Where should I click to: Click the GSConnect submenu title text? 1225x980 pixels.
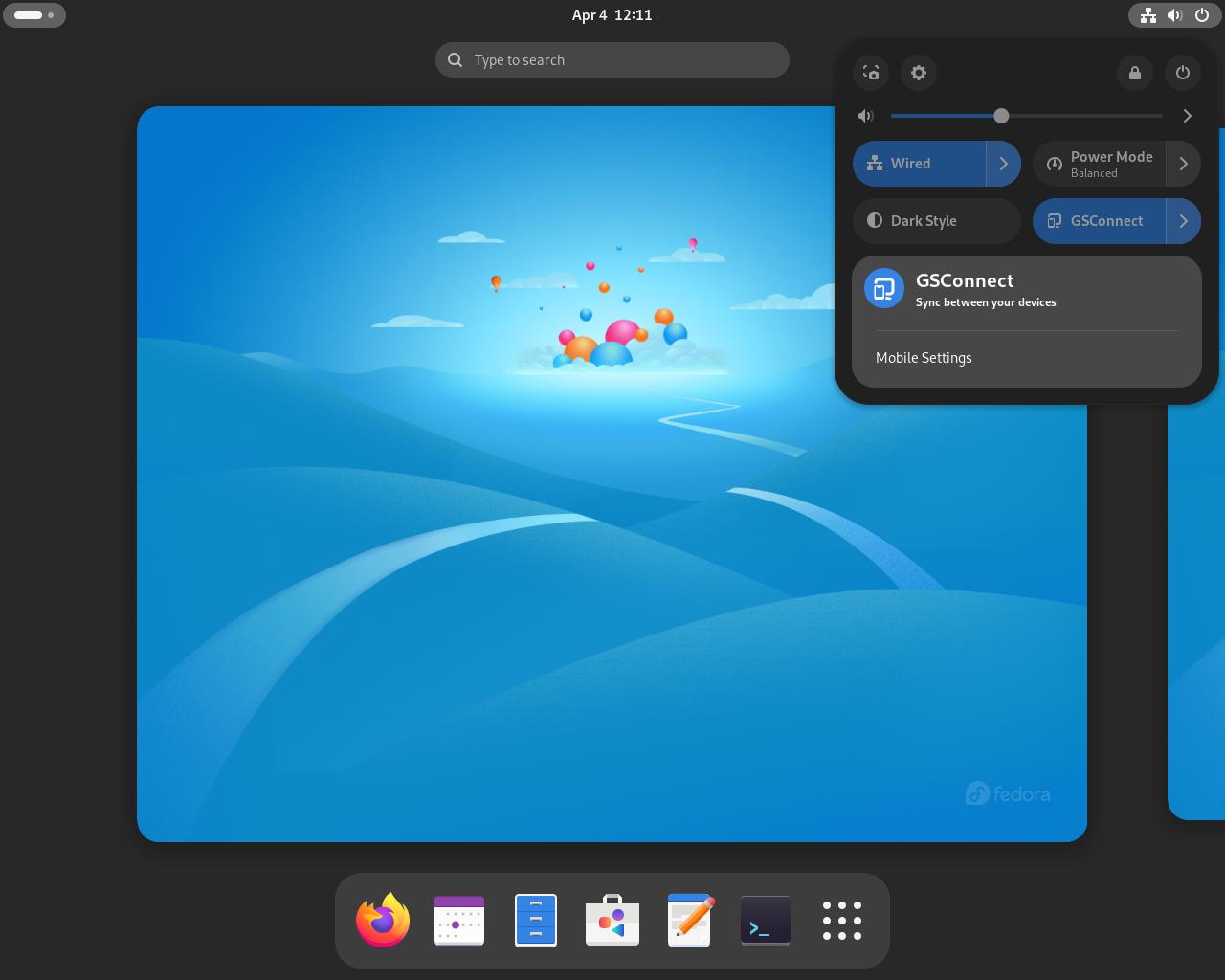965,280
